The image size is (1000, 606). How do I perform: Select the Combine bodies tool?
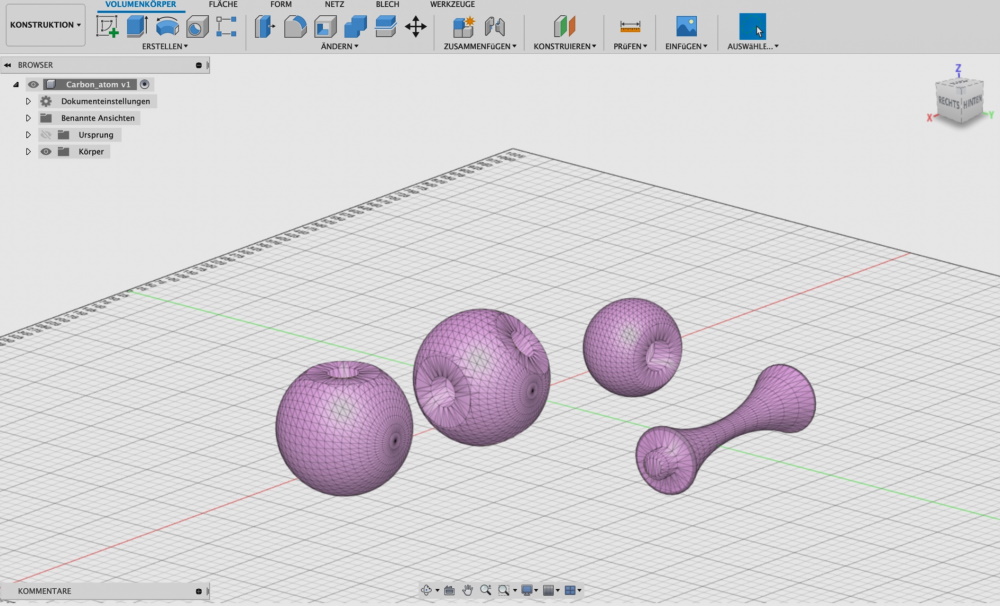click(355, 27)
